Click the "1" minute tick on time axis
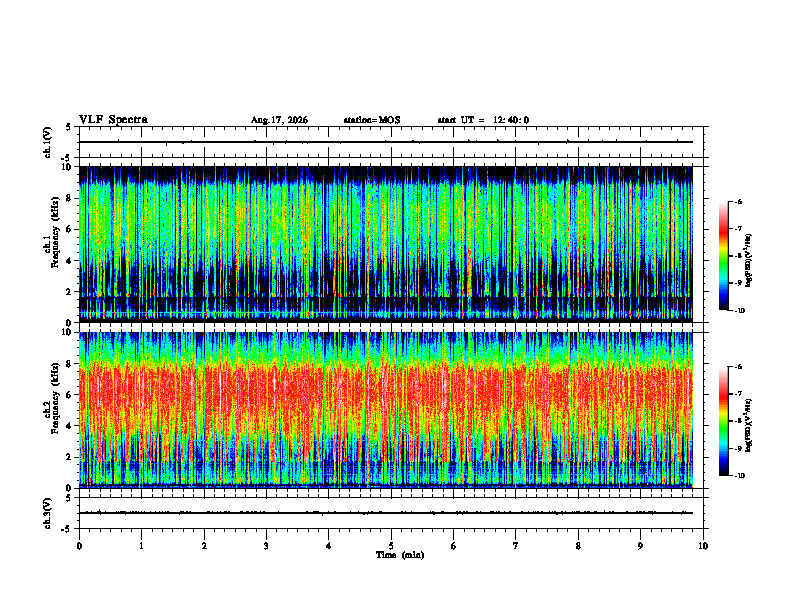Viewport: 792px width, 612px height. (141, 546)
